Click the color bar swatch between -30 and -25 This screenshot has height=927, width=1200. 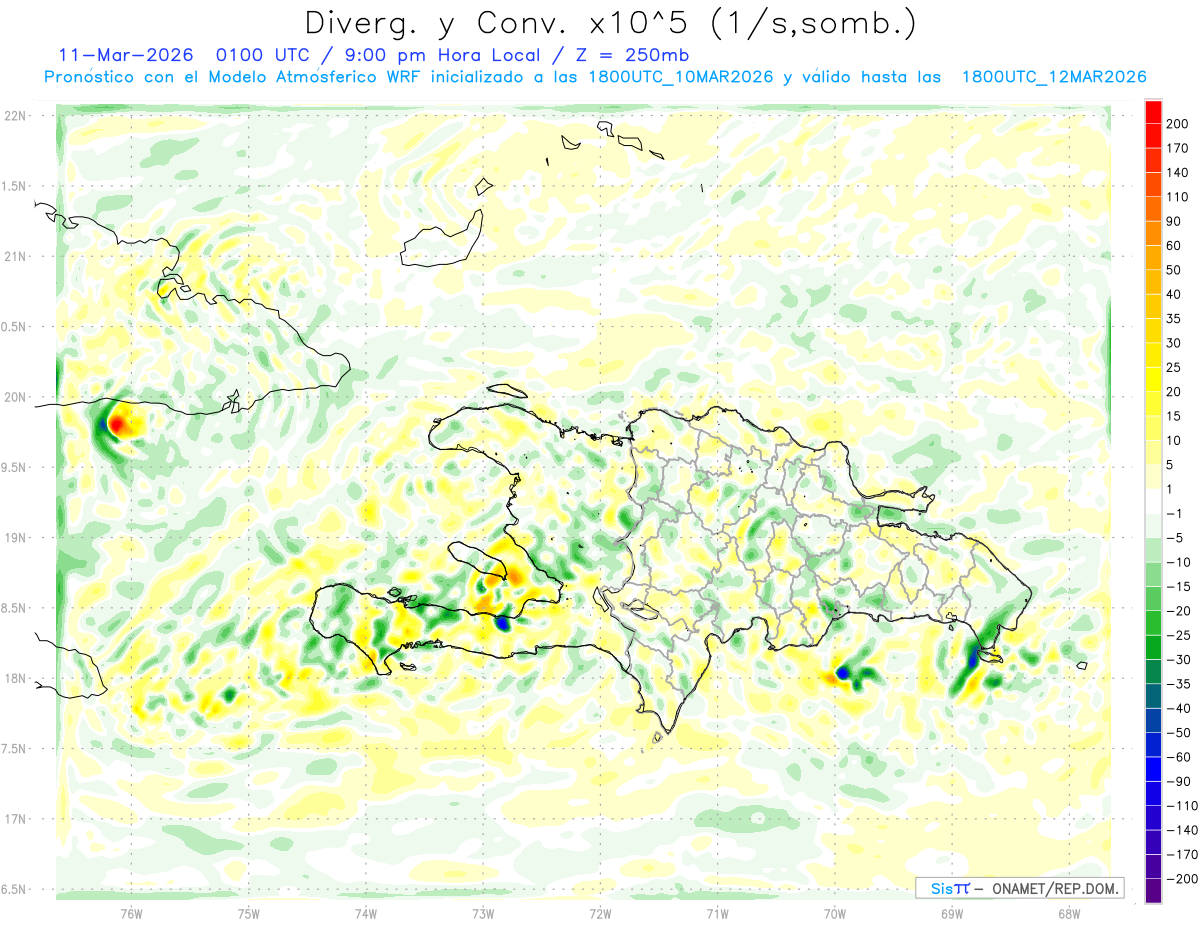tap(1153, 648)
